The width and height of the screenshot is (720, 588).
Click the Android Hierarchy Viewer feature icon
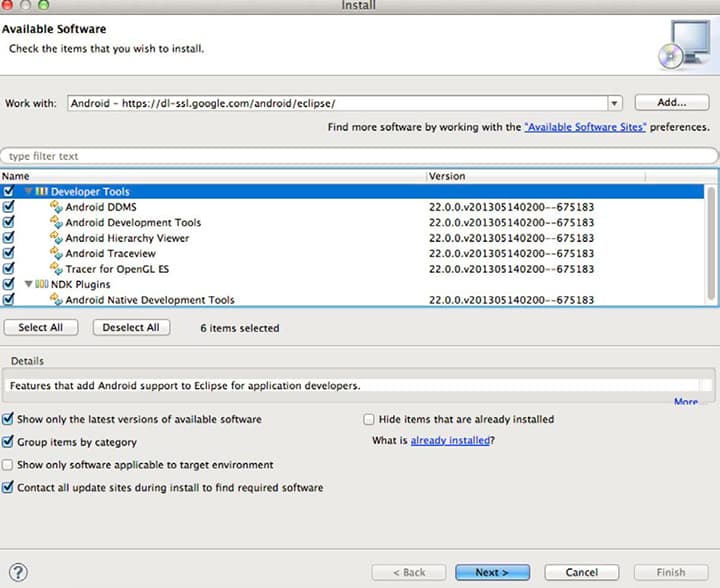(56, 238)
